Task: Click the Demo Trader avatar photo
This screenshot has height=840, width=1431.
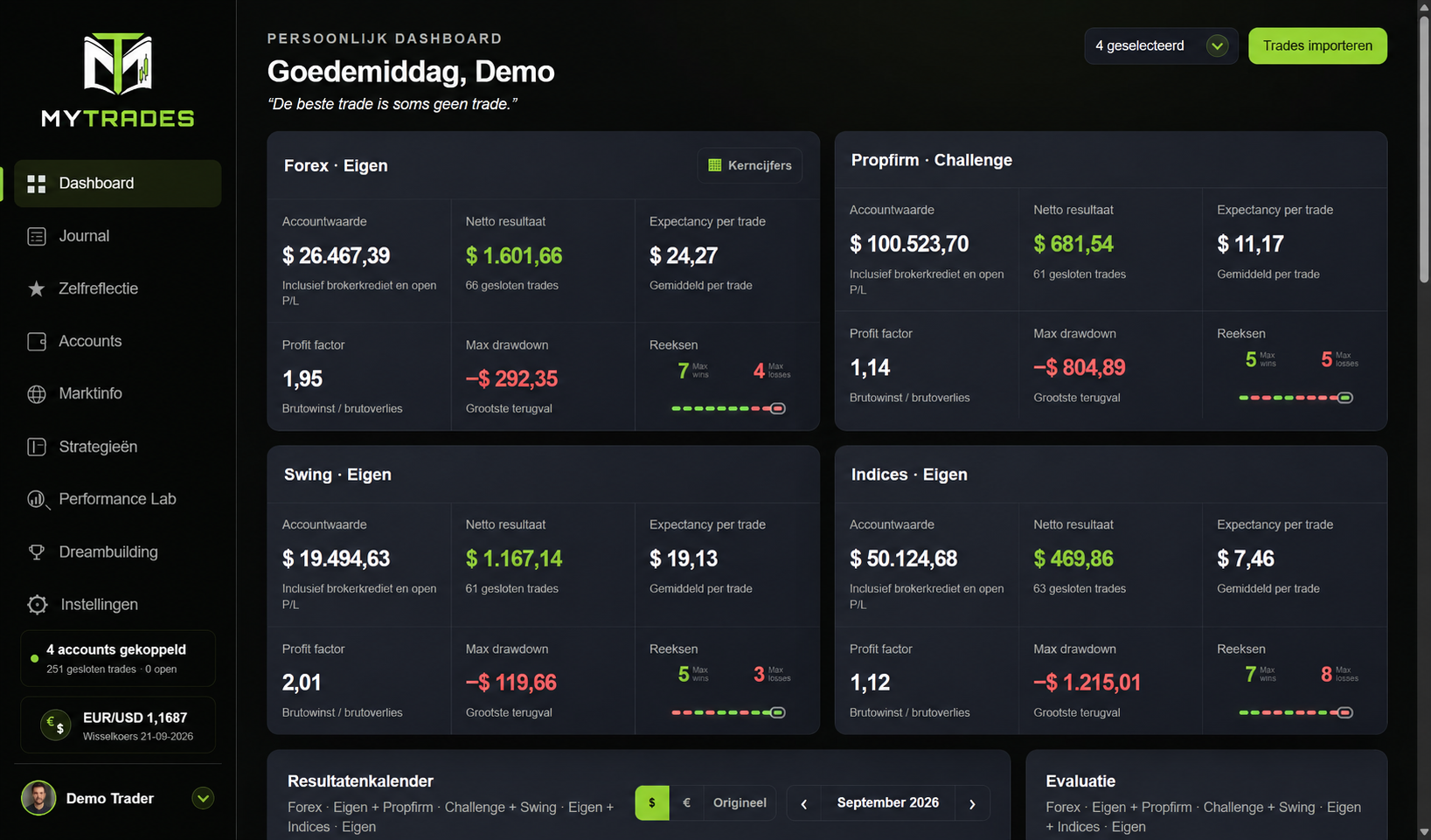Action: 38,798
